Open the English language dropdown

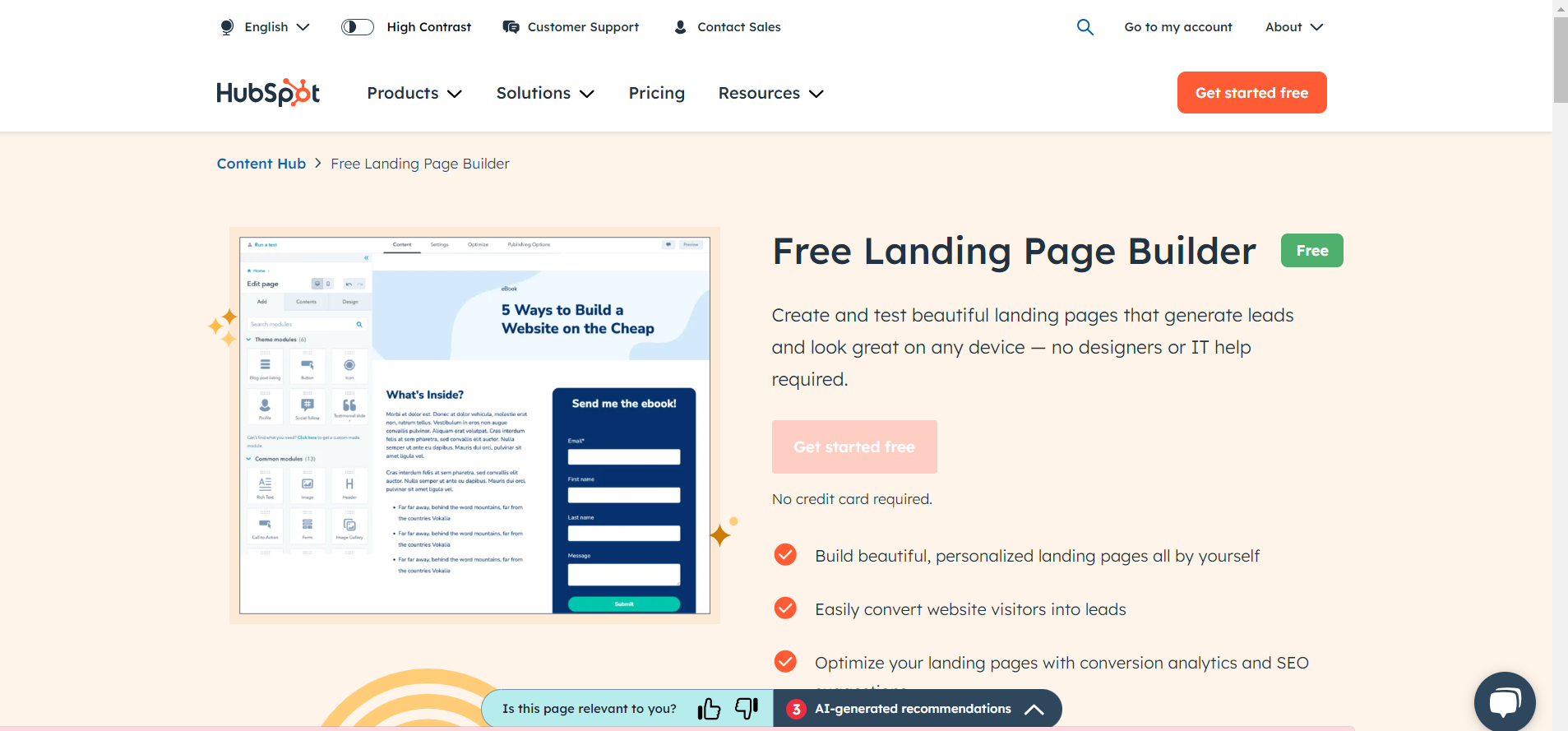[277, 27]
